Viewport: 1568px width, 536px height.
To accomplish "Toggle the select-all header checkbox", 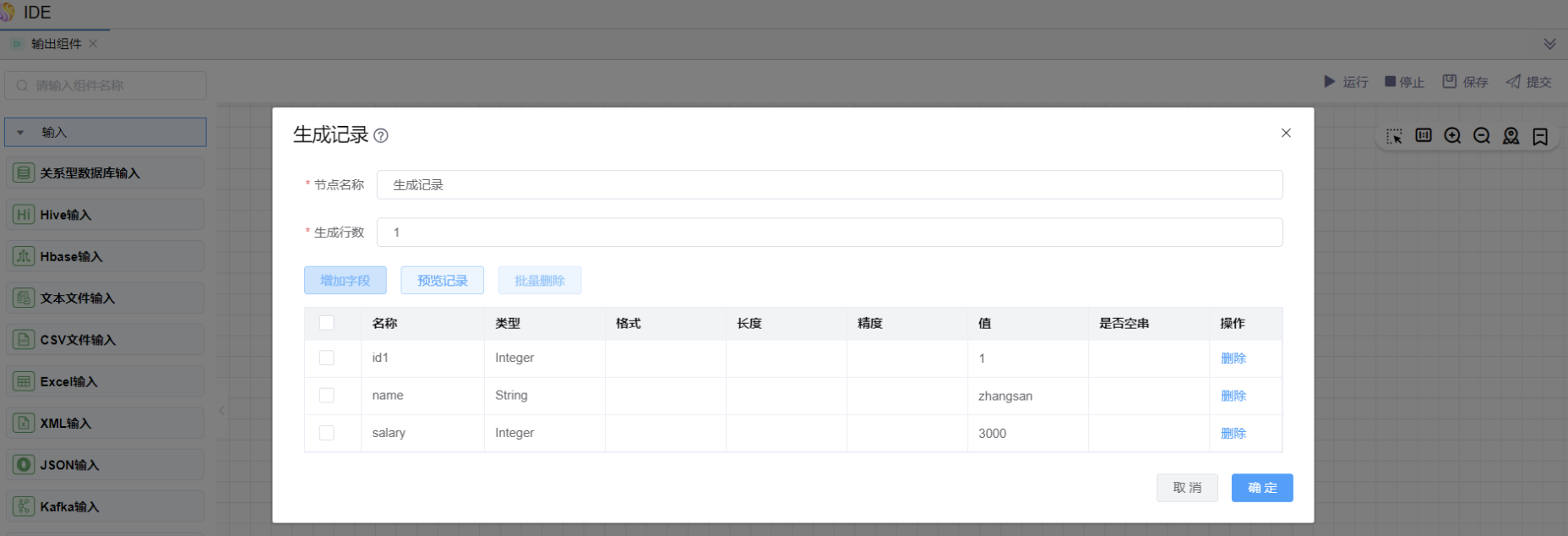I will point(327,323).
